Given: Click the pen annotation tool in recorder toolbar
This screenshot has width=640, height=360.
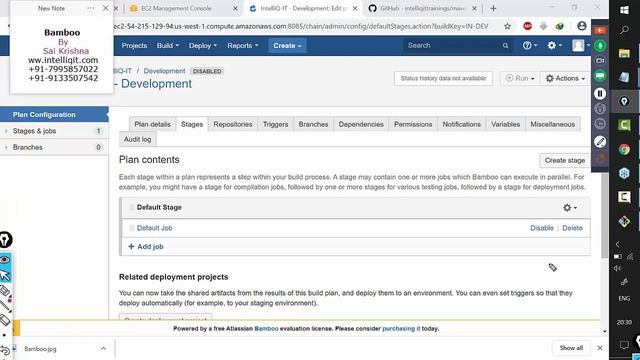Looking at the screenshot, I should (600, 142).
